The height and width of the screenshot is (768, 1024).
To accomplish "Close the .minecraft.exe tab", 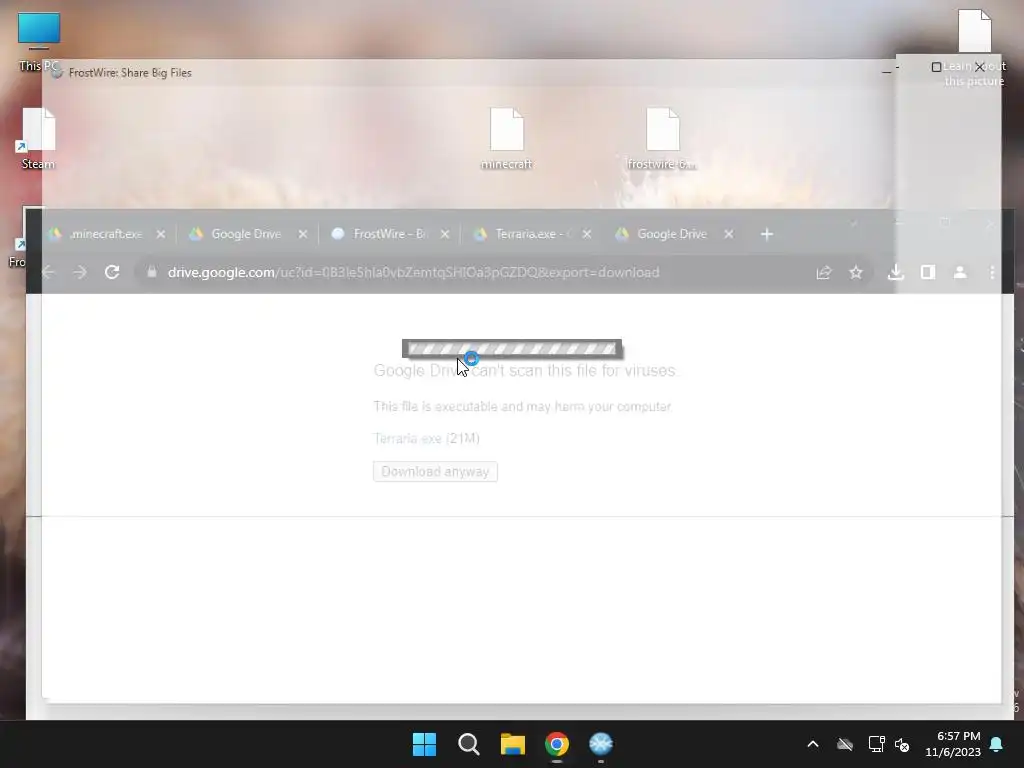I will pyautogui.click(x=161, y=234).
